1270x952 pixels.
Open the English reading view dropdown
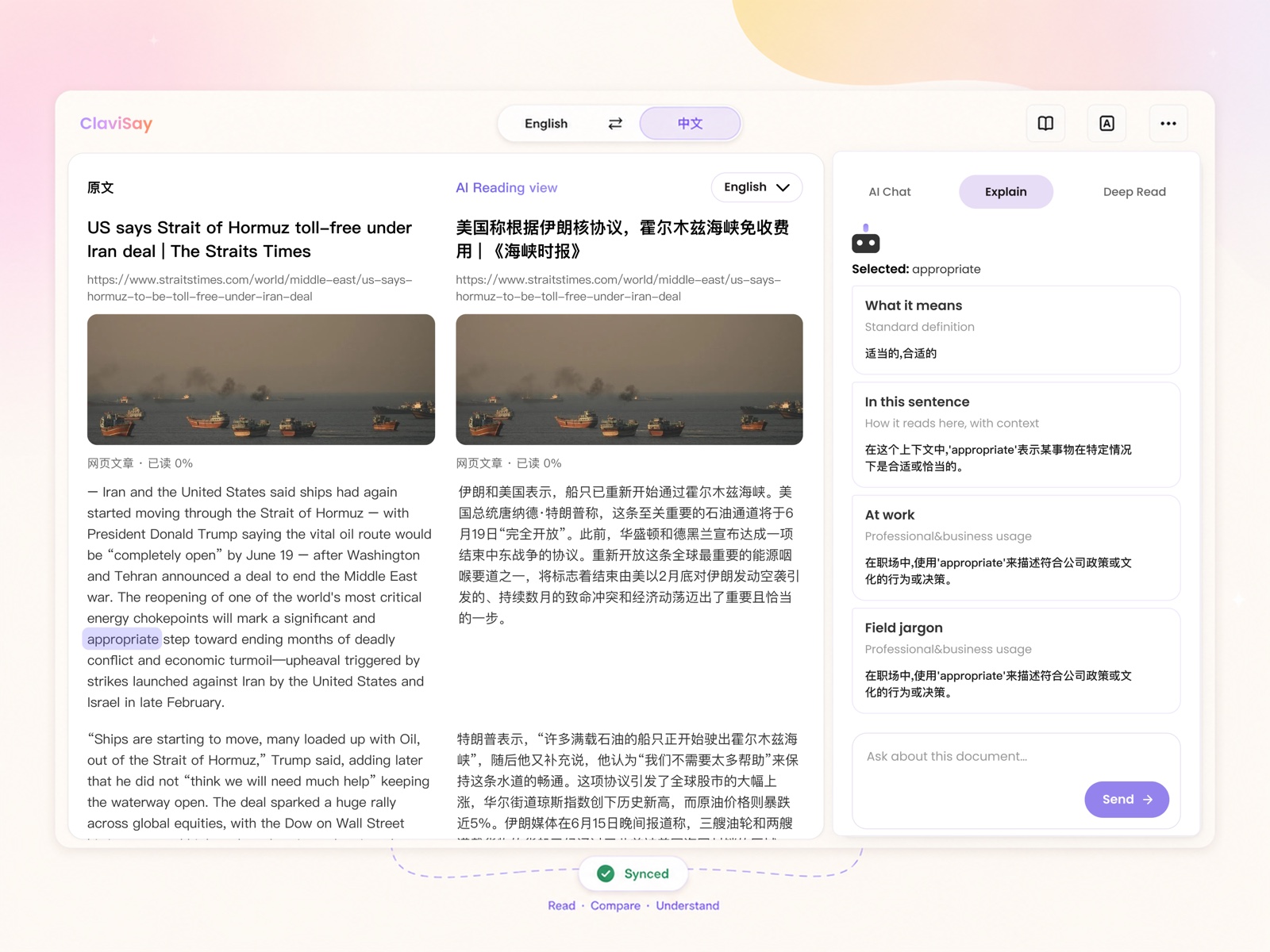click(x=756, y=187)
